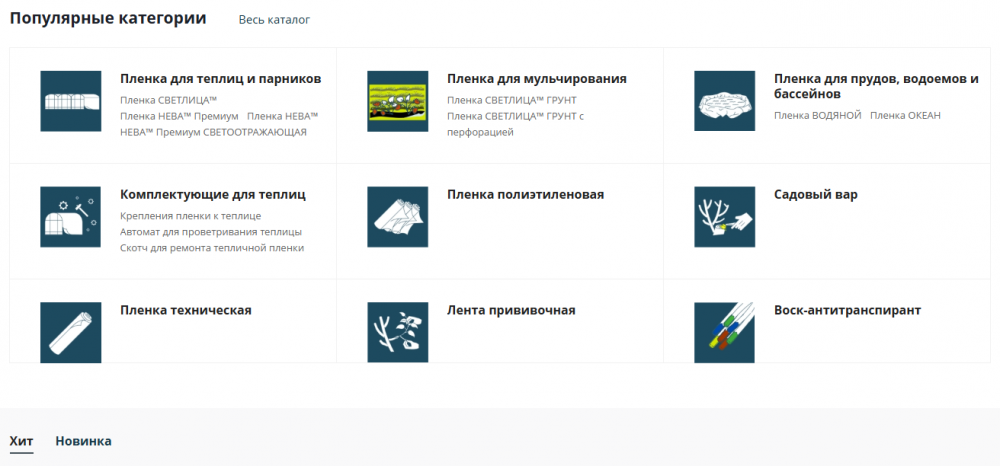Click the polyethylene film rolls icon
Image resolution: width=1000 pixels, height=466 pixels.
click(x=397, y=217)
